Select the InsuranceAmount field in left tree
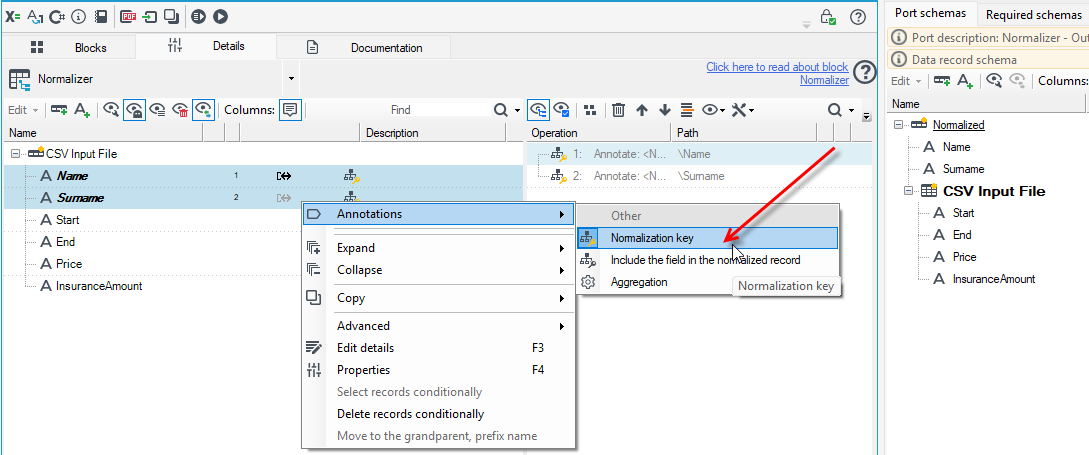Viewport: 1089px width, 455px height. coord(99,286)
